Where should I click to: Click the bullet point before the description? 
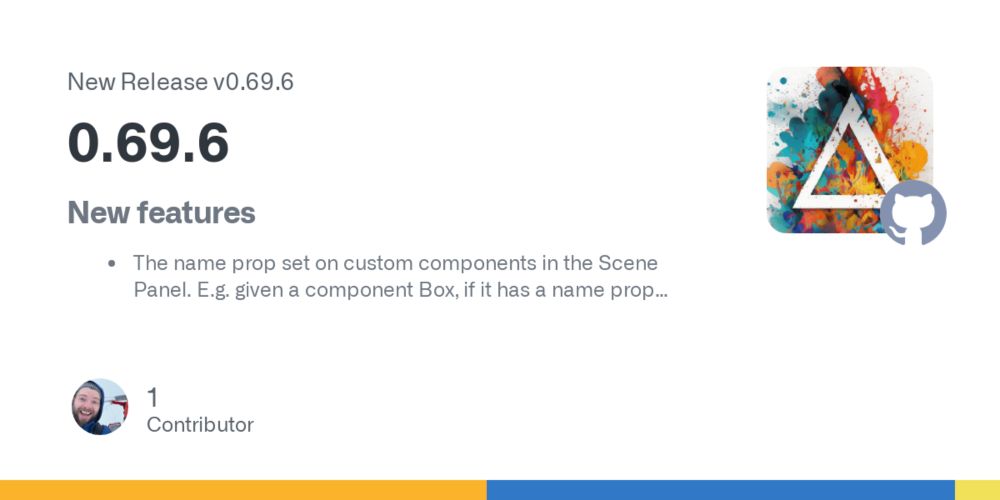pos(112,263)
